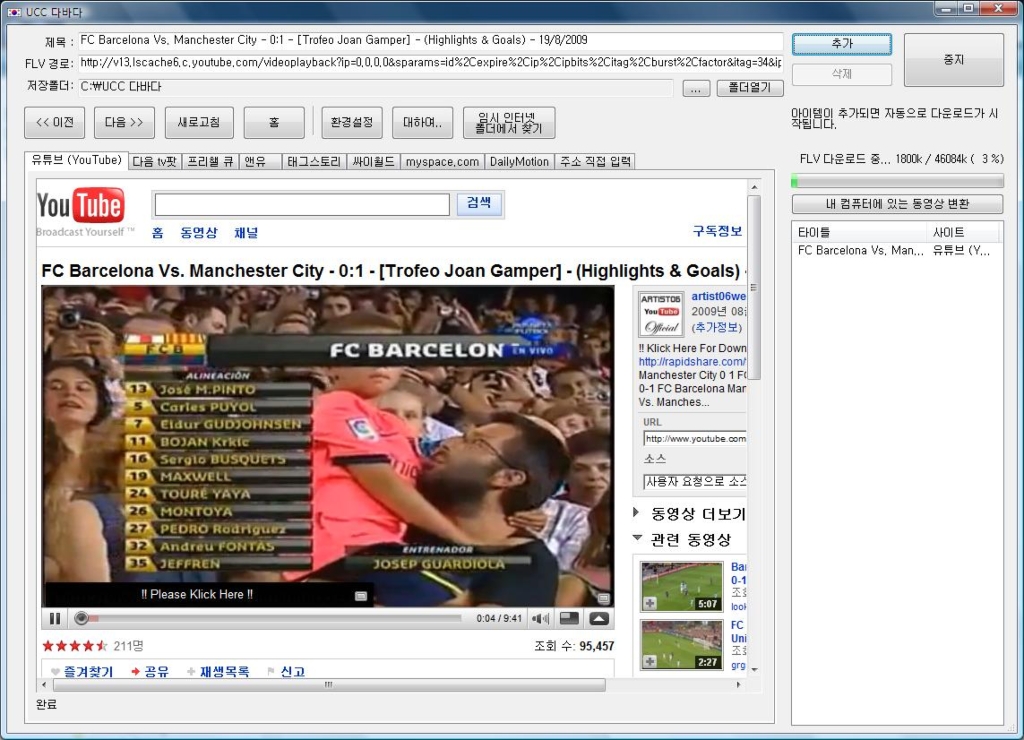Click the up-arrow icon on the player bar
This screenshot has height=740, width=1024.
tap(599, 618)
